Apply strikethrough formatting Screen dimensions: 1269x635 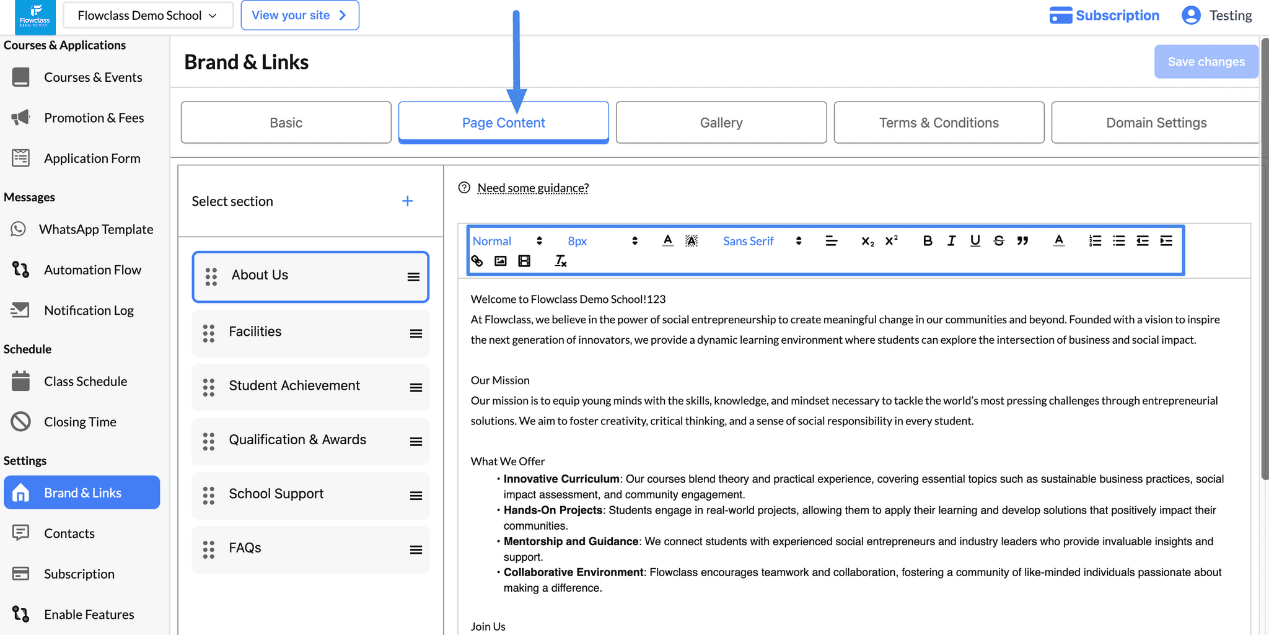coord(999,241)
